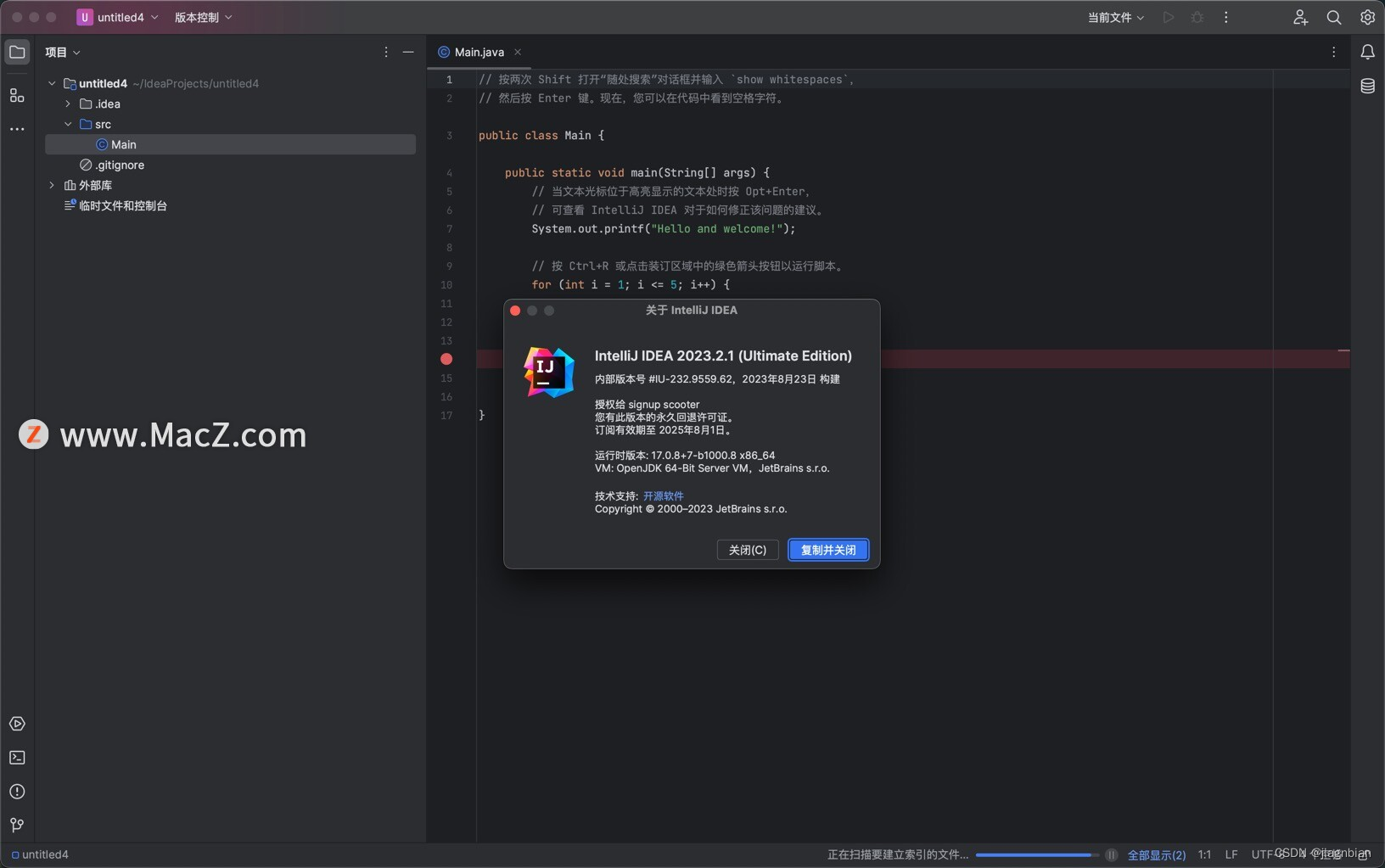The image size is (1385, 868).
Task: Click the 1:1 caret position indicator
Action: (x=1204, y=854)
